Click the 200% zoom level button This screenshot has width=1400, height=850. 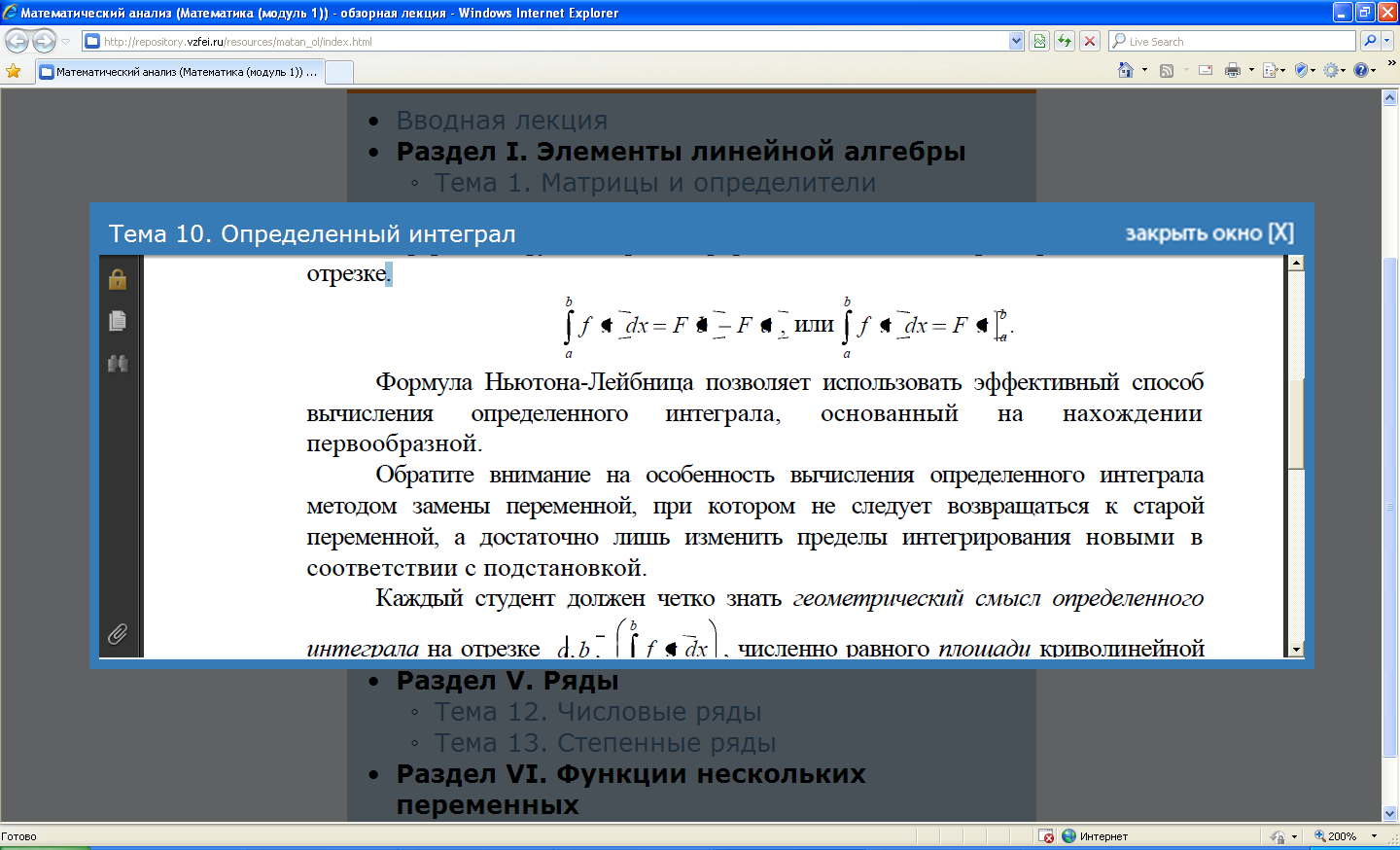1335,836
